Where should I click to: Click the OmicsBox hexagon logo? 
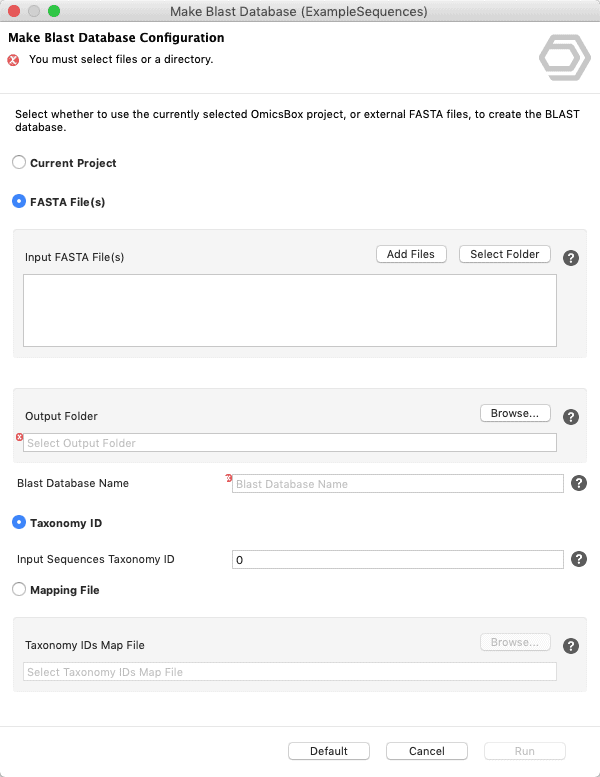click(564, 57)
